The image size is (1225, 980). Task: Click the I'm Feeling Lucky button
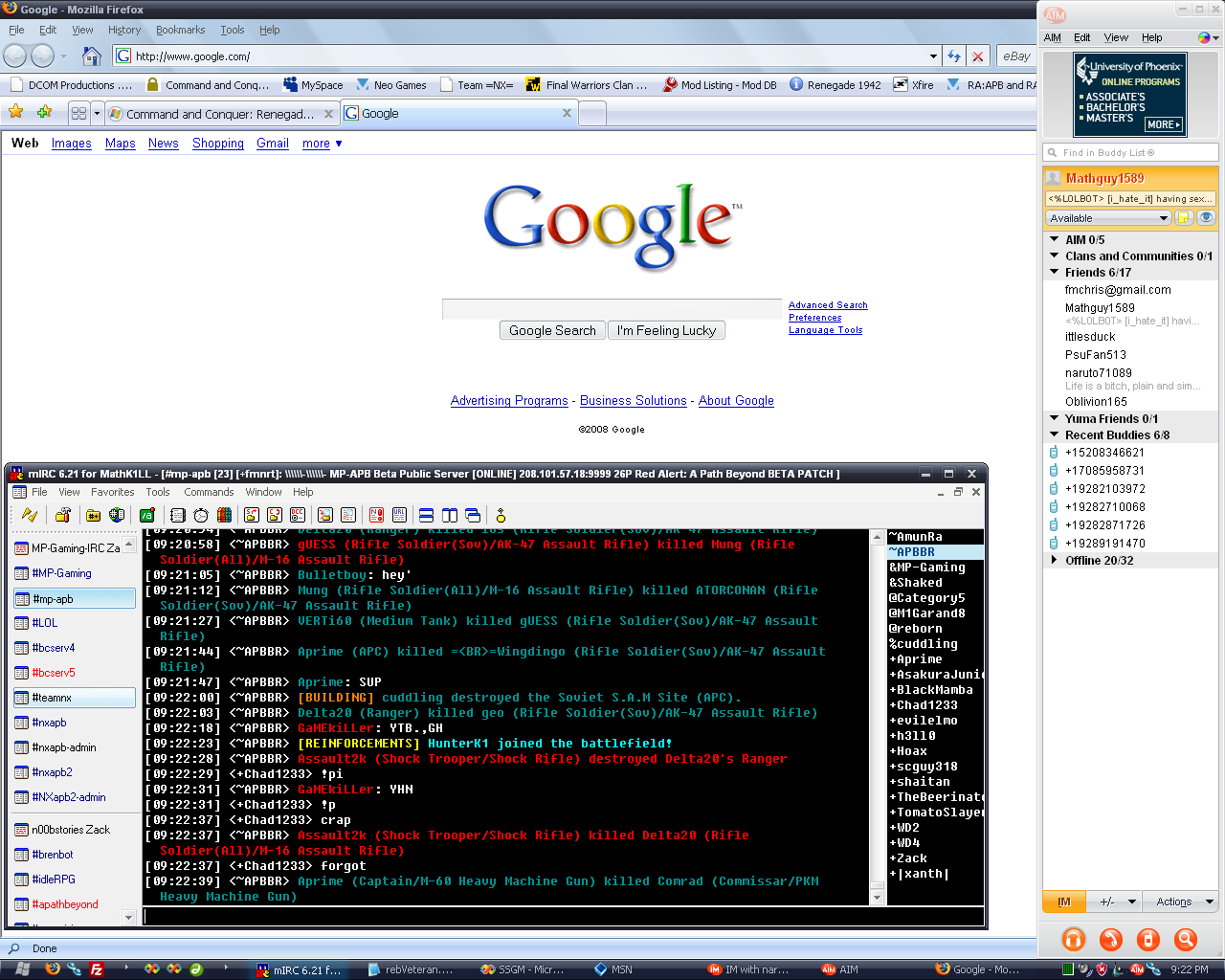[x=666, y=330]
